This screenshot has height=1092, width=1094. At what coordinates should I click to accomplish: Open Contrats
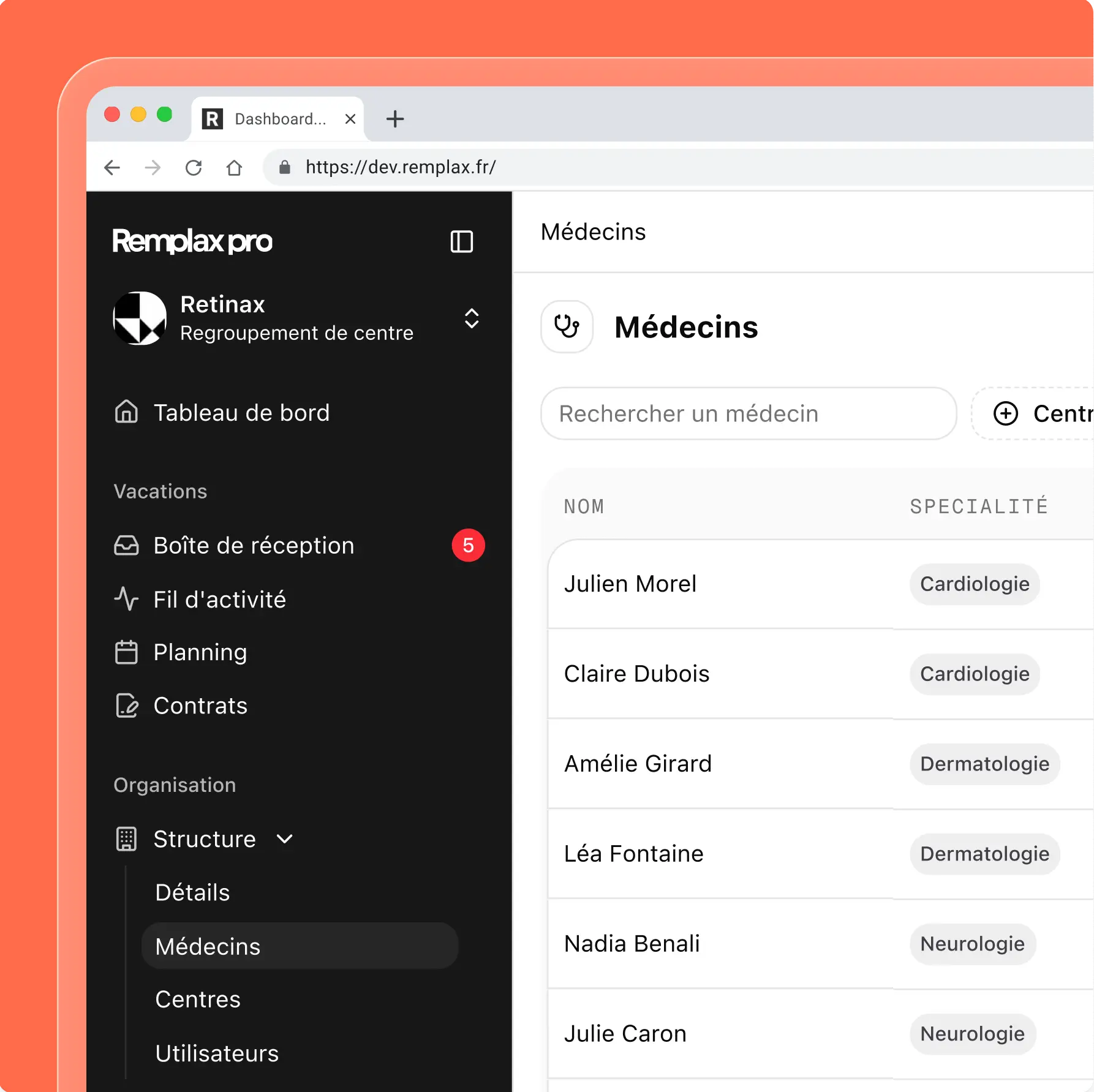coord(200,706)
